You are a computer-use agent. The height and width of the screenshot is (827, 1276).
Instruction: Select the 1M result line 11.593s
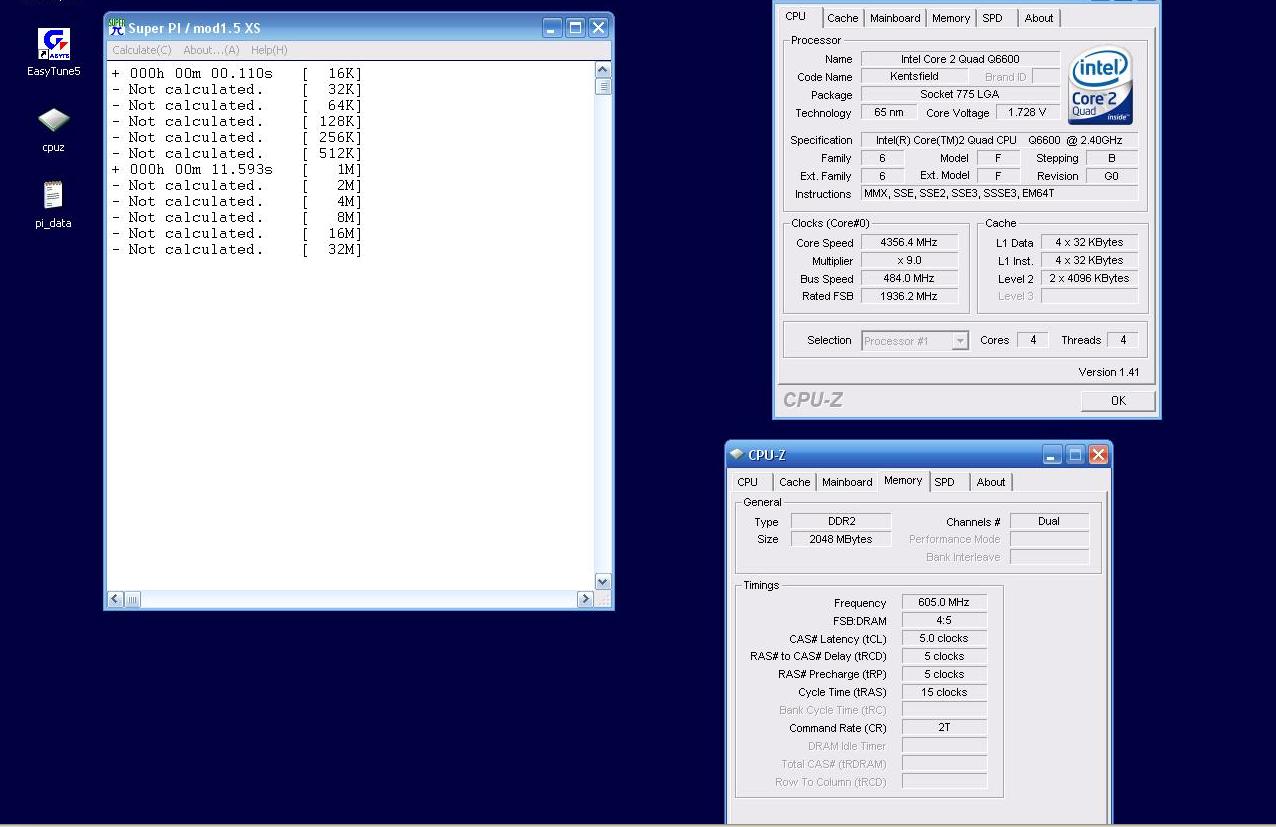[237, 169]
